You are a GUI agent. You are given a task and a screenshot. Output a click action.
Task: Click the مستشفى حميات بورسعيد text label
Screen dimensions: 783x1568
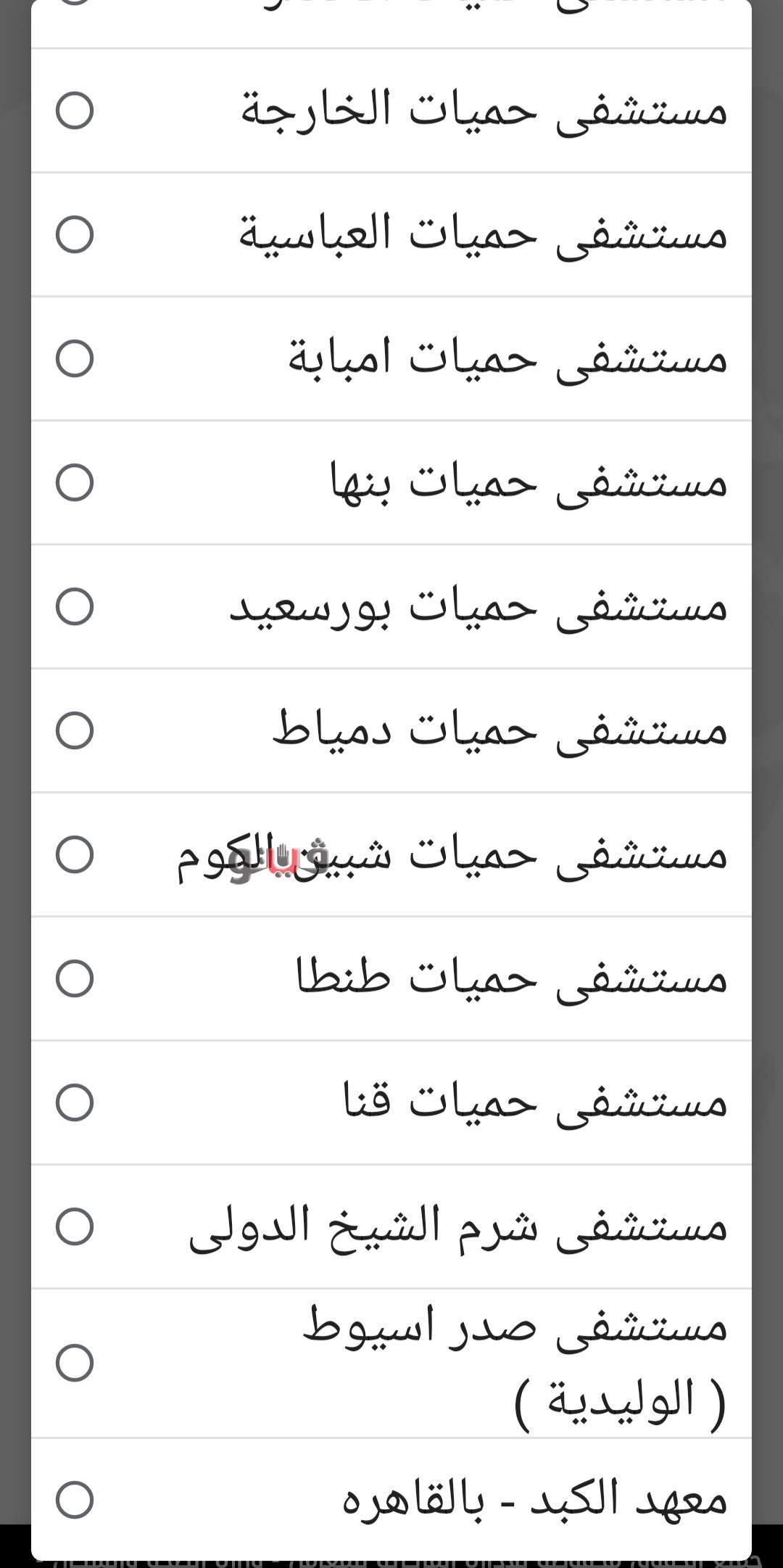click(478, 607)
